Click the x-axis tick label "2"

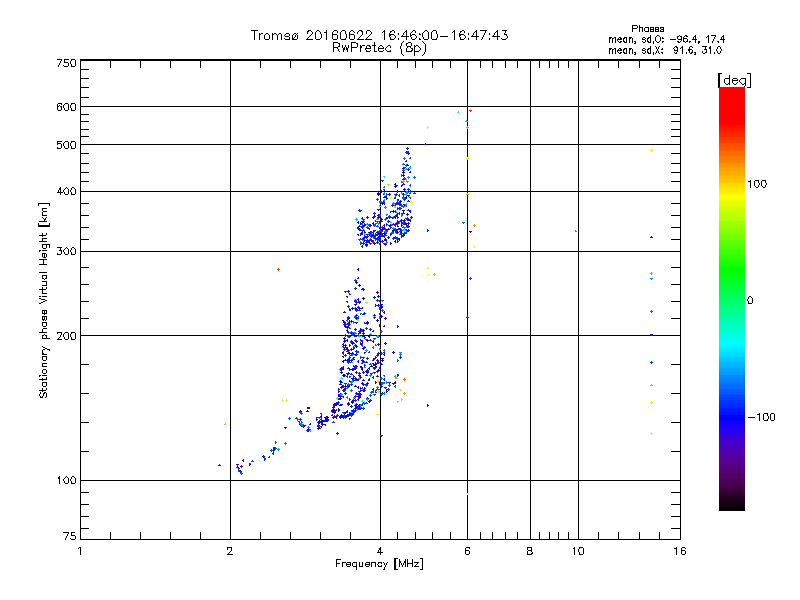click(230, 551)
